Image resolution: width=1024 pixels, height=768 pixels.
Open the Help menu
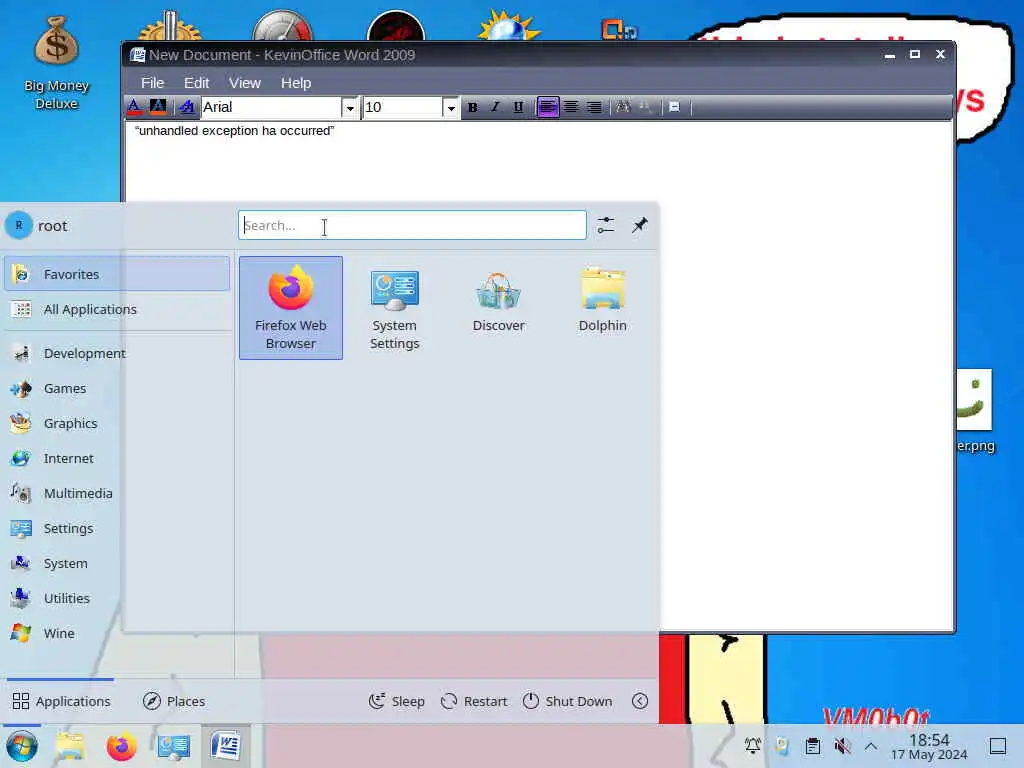tap(296, 83)
